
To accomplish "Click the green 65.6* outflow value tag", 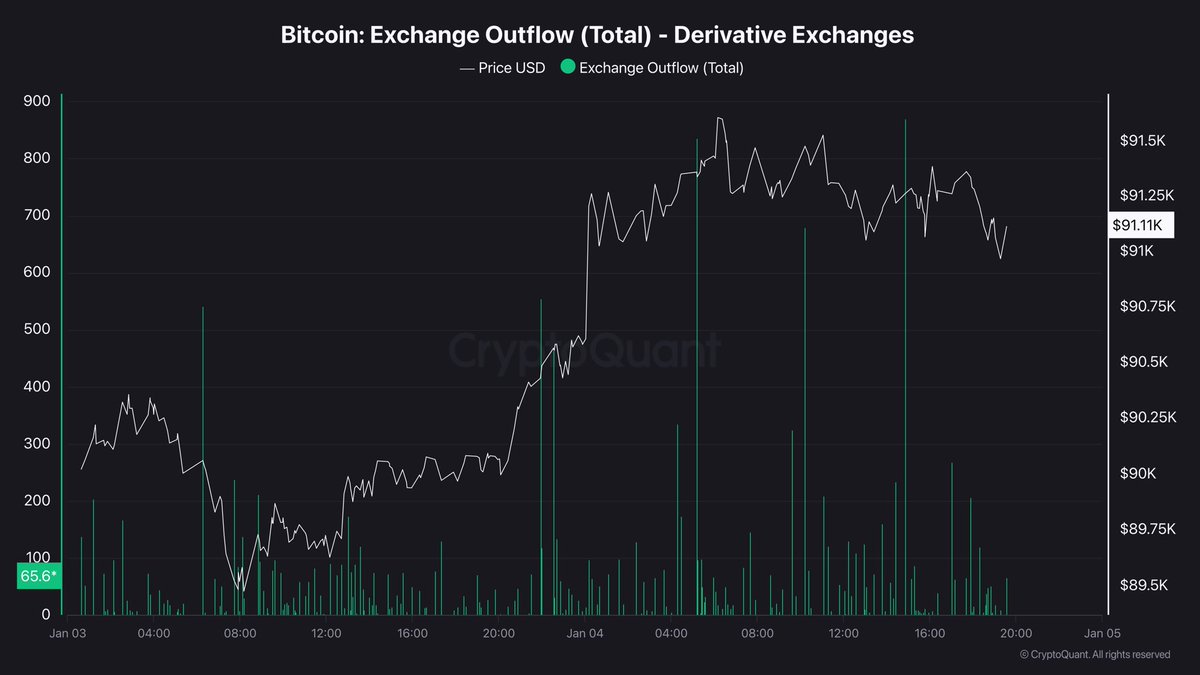I will (38, 577).
